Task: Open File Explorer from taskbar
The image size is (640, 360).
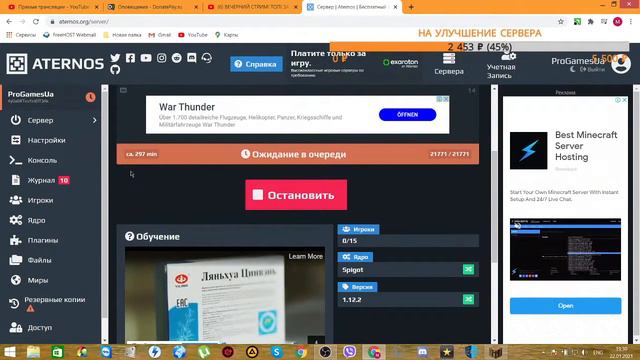Action: [x=33, y=352]
